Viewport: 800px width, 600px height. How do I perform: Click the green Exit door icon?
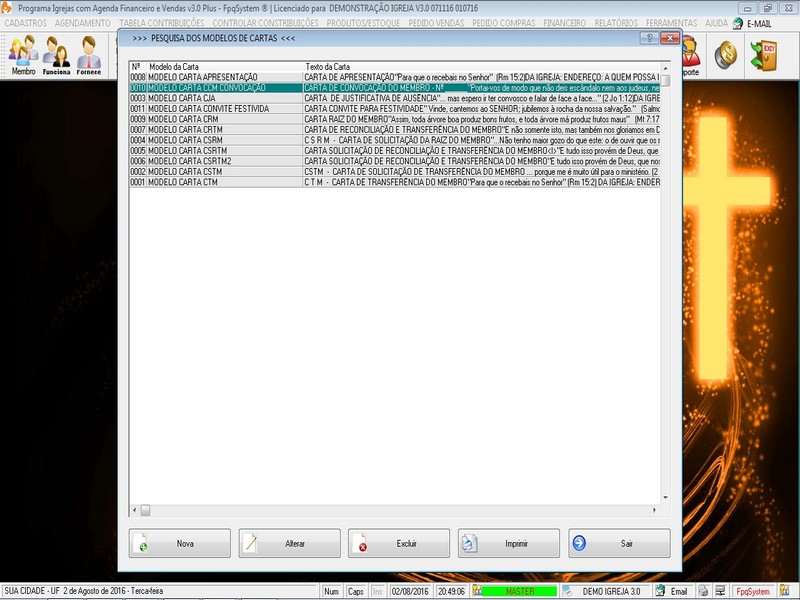click(764, 55)
